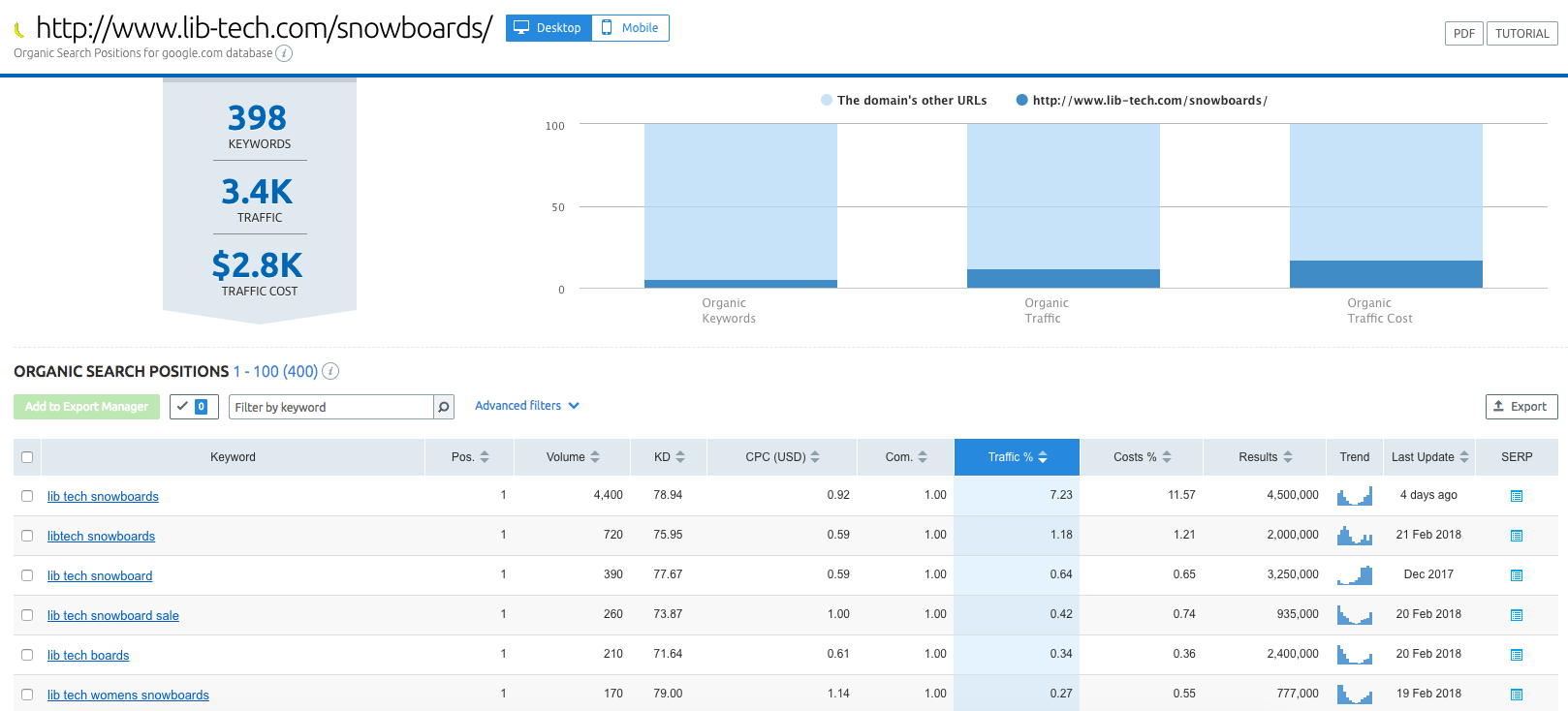1568x711 pixels.
Task: Check the lib tech snowboard sale row
Action: tap(27, 615)
